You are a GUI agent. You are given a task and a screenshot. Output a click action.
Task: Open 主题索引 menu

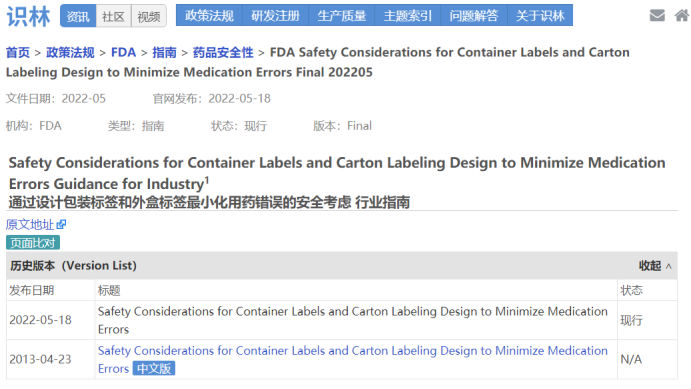(408, 15)
